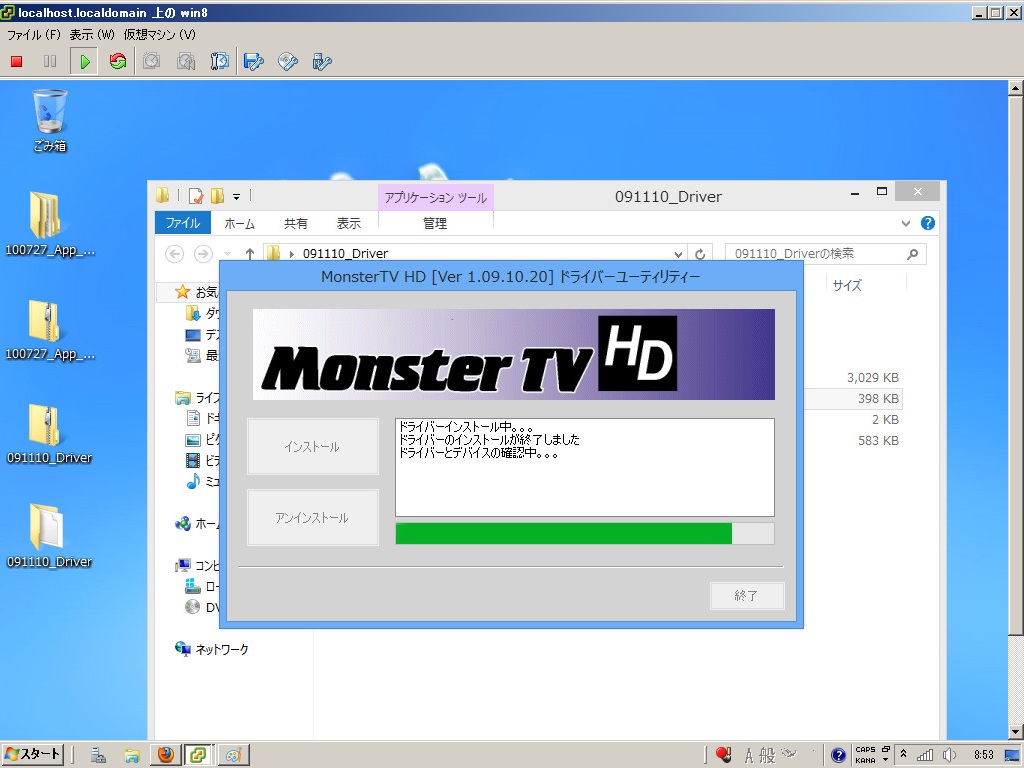Switch to the 共有 ribbon tab

click(x=295, y=223)
